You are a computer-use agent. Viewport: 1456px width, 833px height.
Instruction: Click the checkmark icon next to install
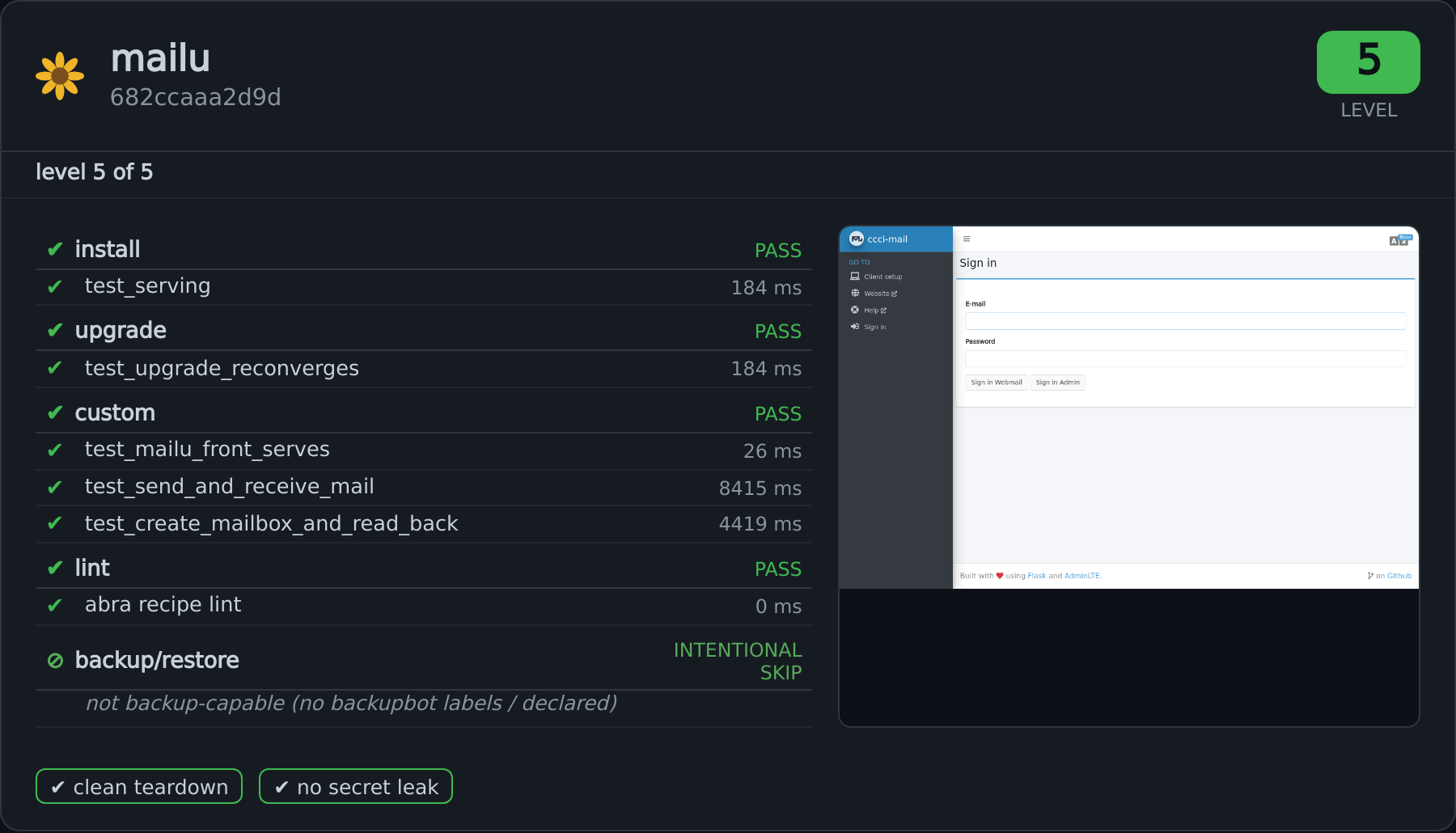tap(55, 249)
